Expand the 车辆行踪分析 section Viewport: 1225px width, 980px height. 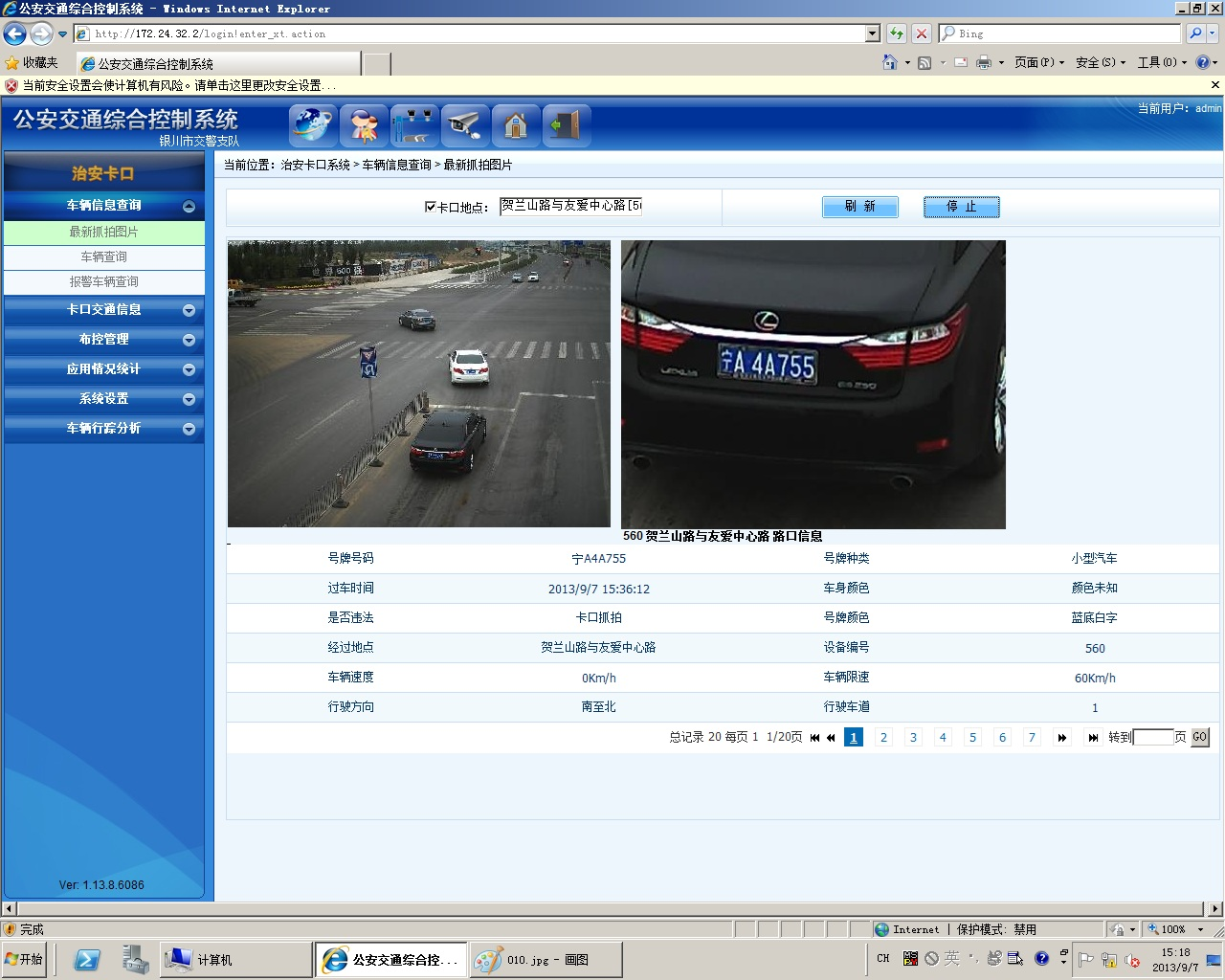click(x=189, y=429)
